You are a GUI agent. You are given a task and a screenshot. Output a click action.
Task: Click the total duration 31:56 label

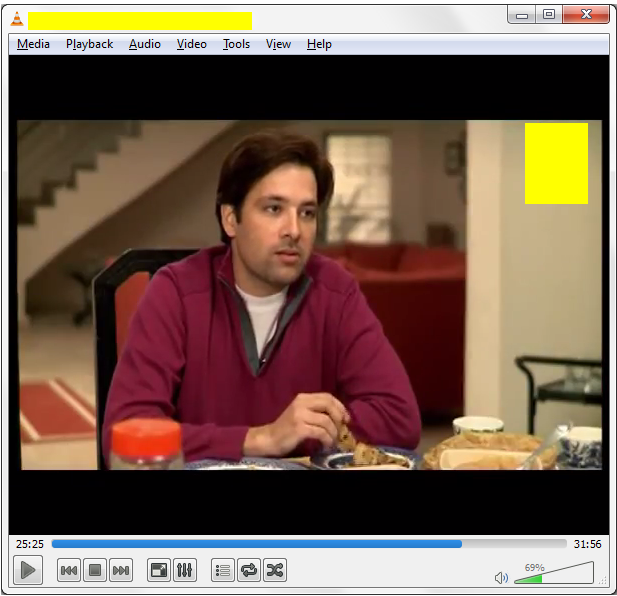pyautogui.click(x=587, y=544)
